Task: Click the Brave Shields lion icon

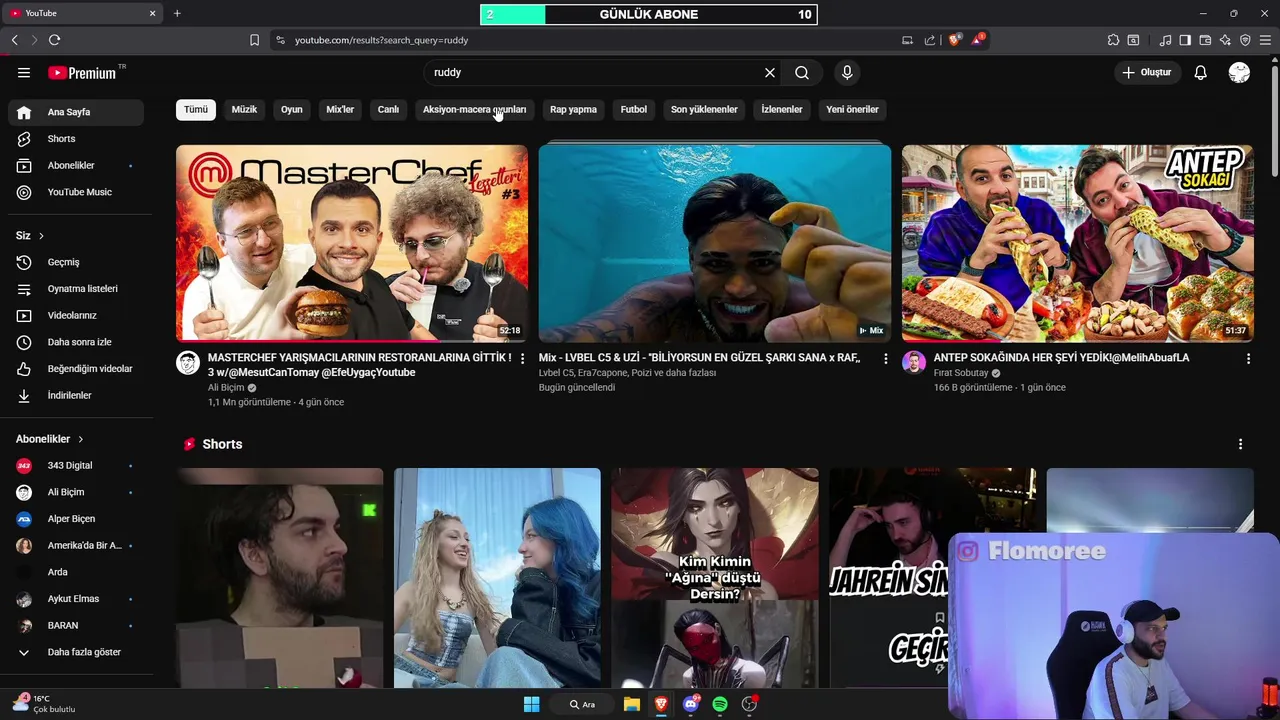Action: click(x=954, y=40)
